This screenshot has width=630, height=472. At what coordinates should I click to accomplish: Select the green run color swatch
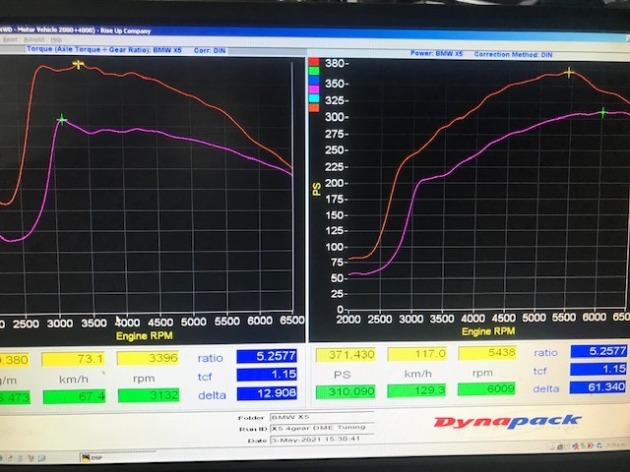coord(314,71)
